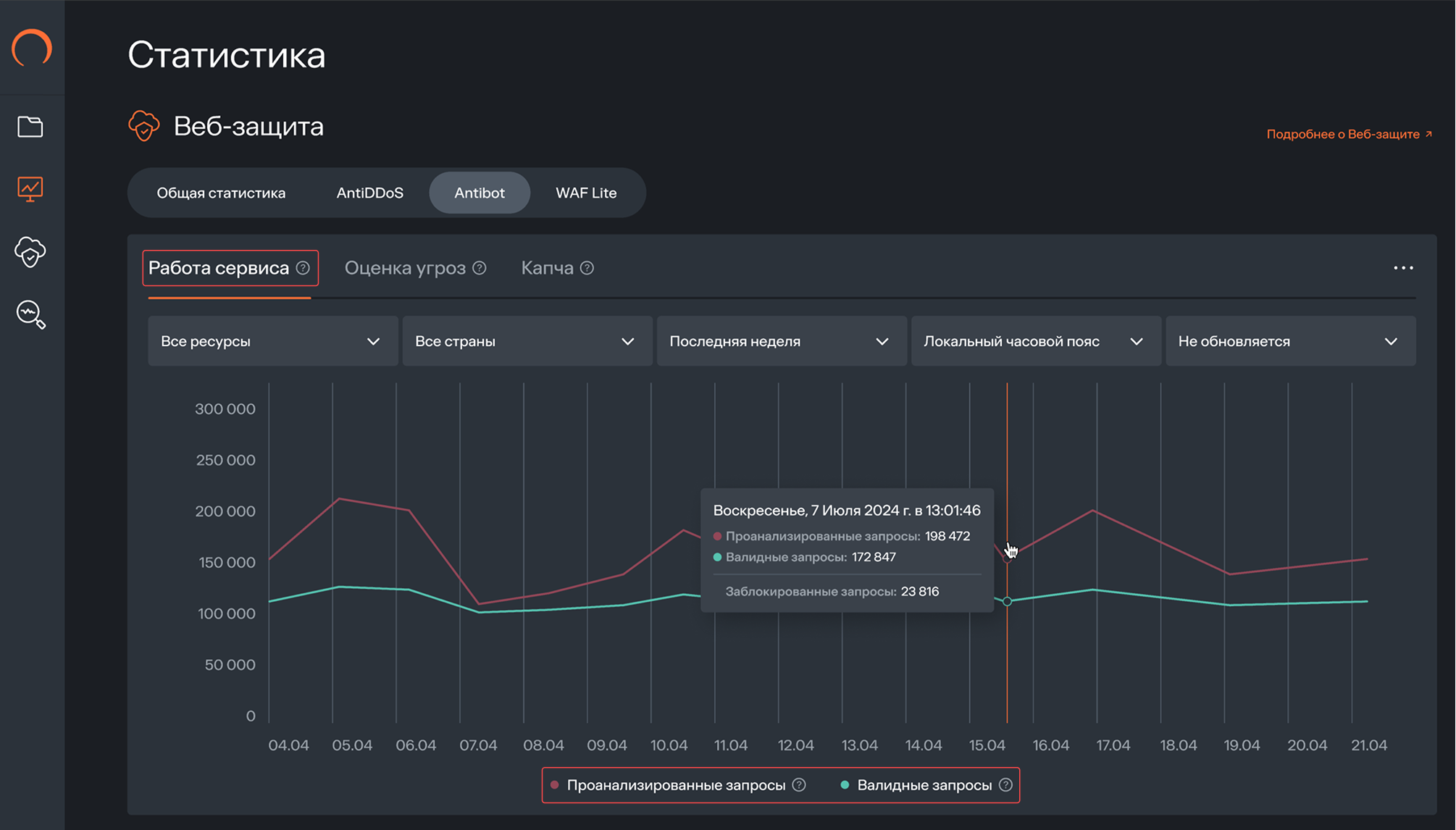Toggle the "Проанализированные запросы" series in the legend
The height and width of the screenshot is (830, 1456).
pyautogui.click(x=676, y=784)
